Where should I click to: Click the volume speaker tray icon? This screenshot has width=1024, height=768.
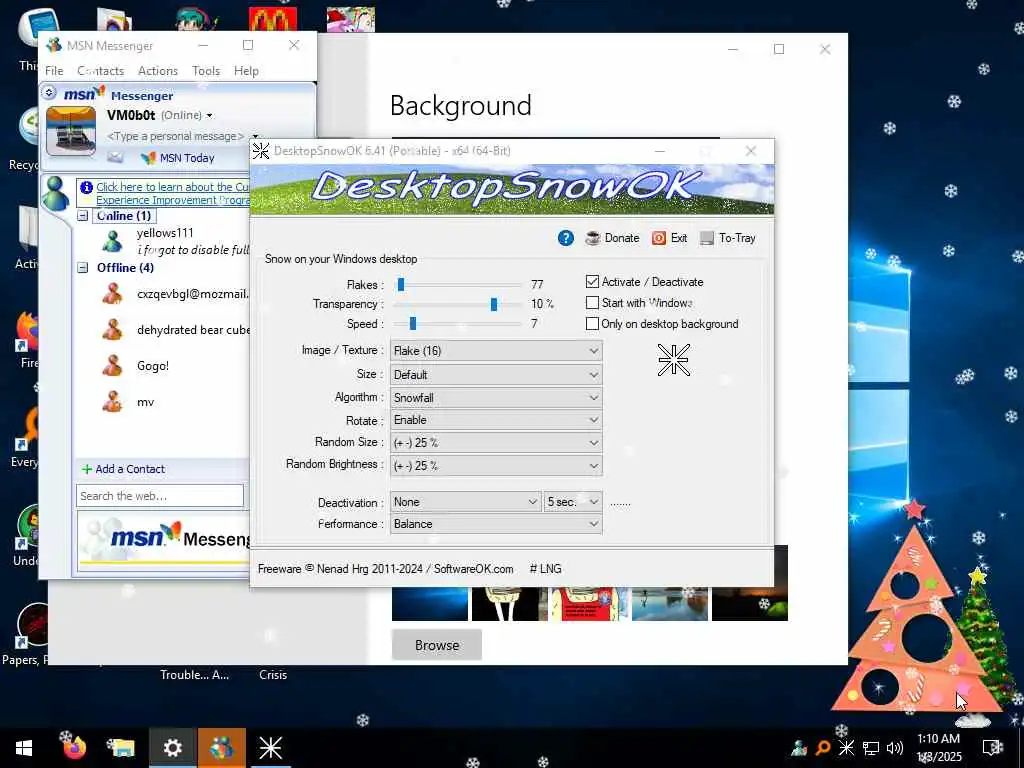(895, 748)
